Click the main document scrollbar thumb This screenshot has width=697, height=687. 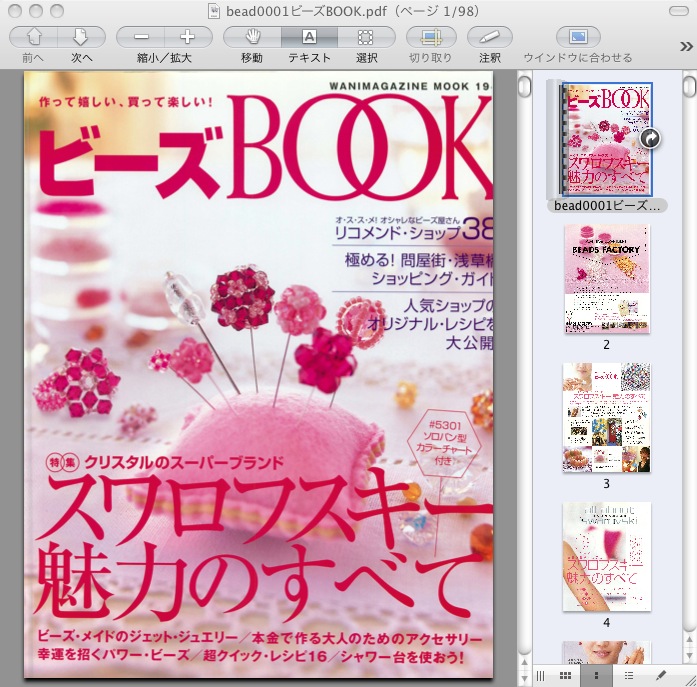coord(525,87)
